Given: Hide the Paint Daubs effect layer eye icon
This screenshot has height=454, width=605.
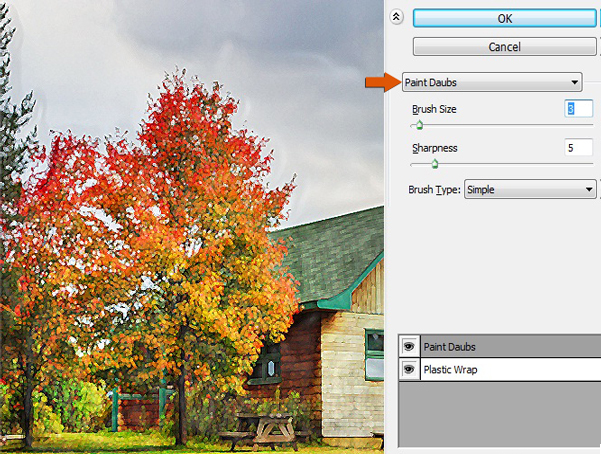Looking at the screenshot, I should tap(409, 346).
